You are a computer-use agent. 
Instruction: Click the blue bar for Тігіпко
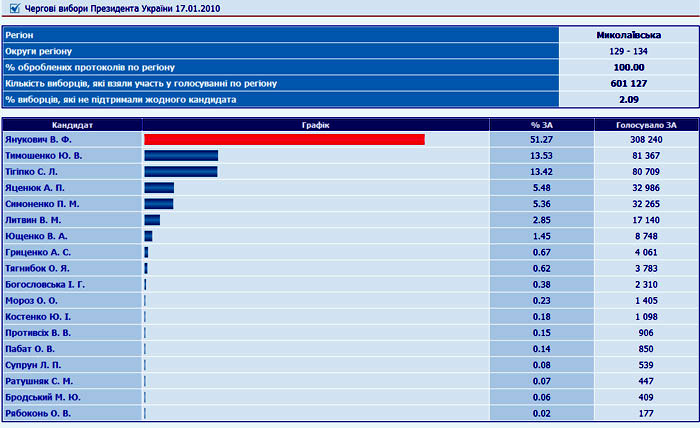coord(180,172)
